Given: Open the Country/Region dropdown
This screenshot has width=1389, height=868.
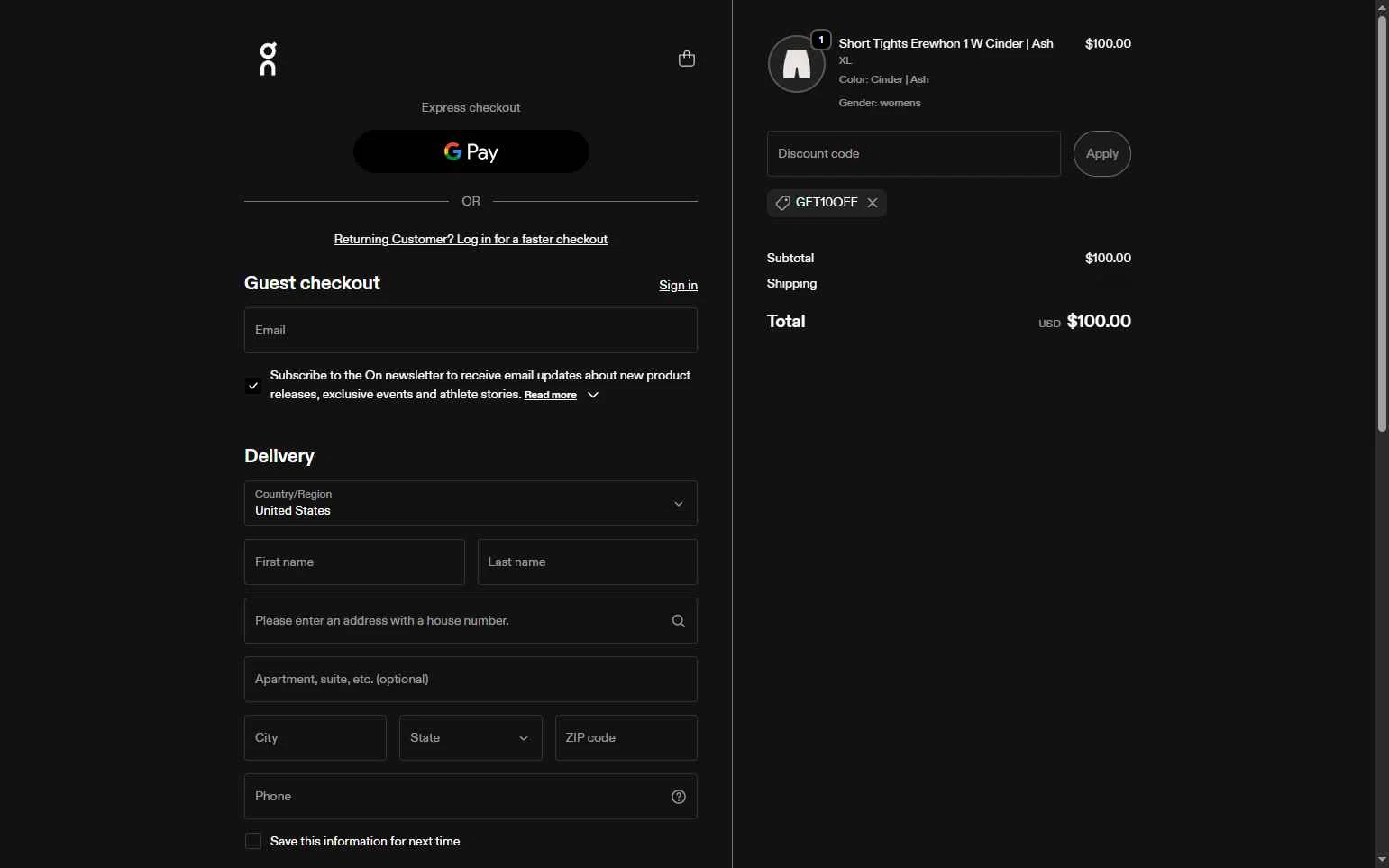Looking at the screenshot, I should [x=471, y=503].
